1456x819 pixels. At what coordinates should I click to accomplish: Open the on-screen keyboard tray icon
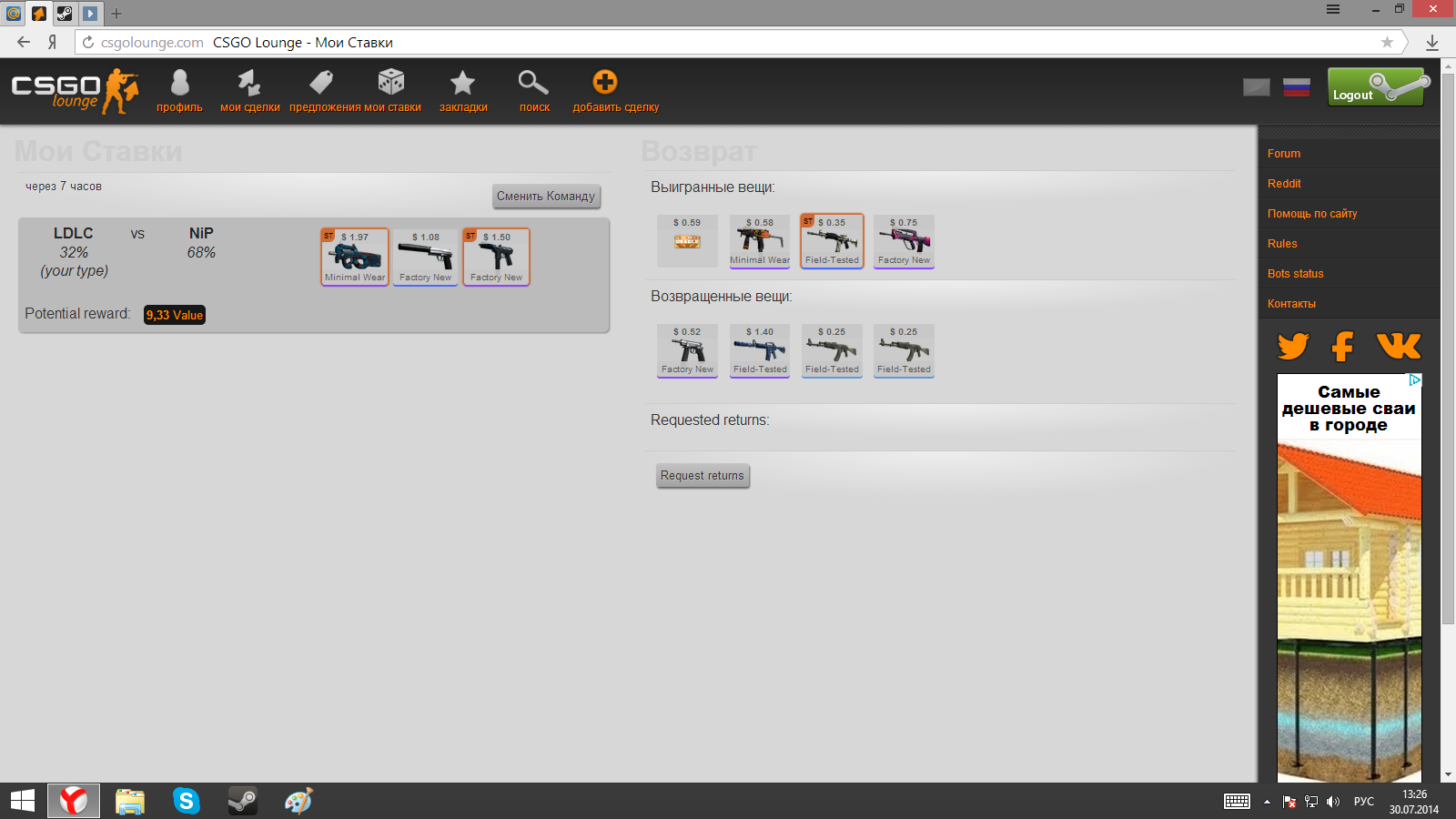point(1237,802)
